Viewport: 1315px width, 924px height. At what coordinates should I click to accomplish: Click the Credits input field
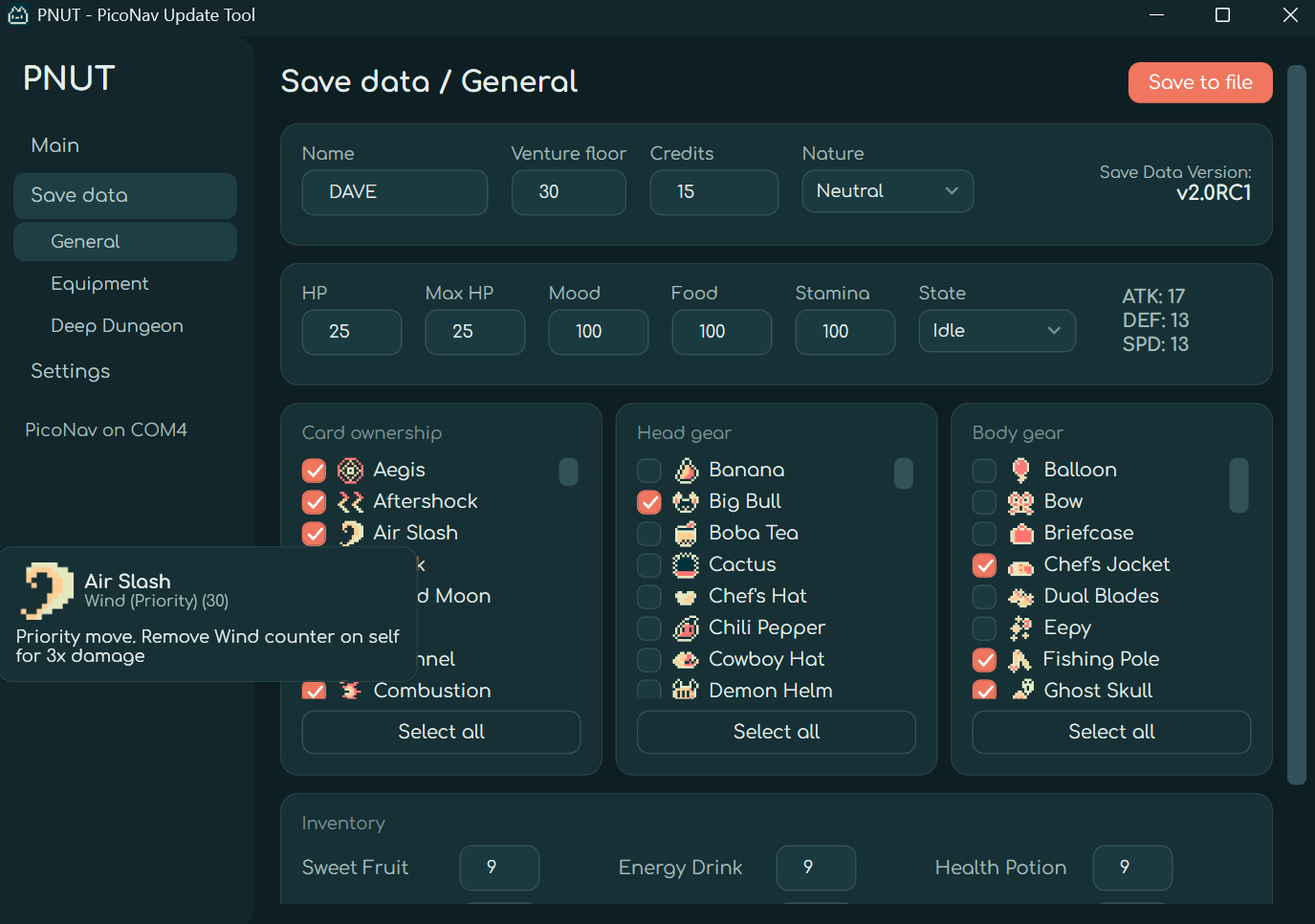pos(714,192)
